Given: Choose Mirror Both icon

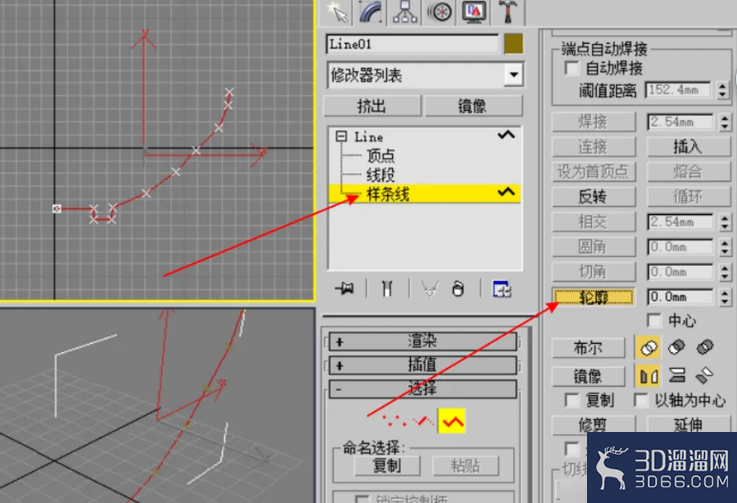Looking at the screenshot, I should 705,376.
